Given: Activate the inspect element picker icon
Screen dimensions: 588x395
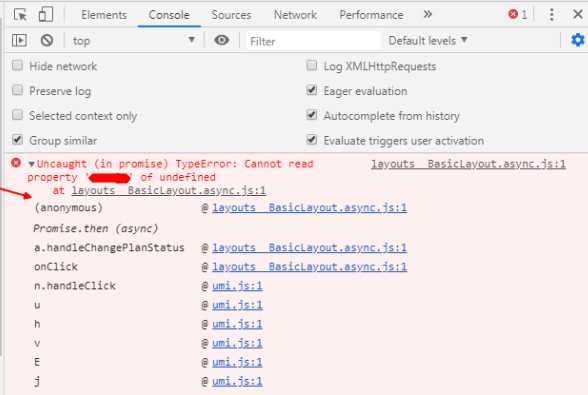Looking at the screenshot, I should tap(20, 15).
